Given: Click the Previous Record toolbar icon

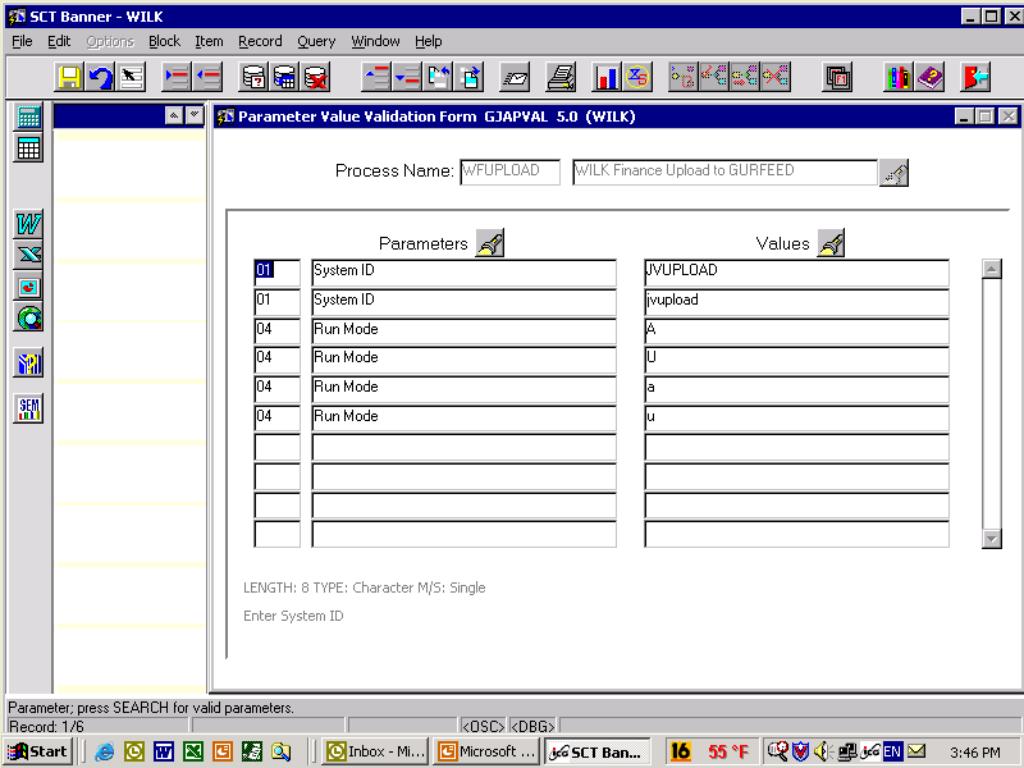Looking at the screenshot, I should coord(376,77).
